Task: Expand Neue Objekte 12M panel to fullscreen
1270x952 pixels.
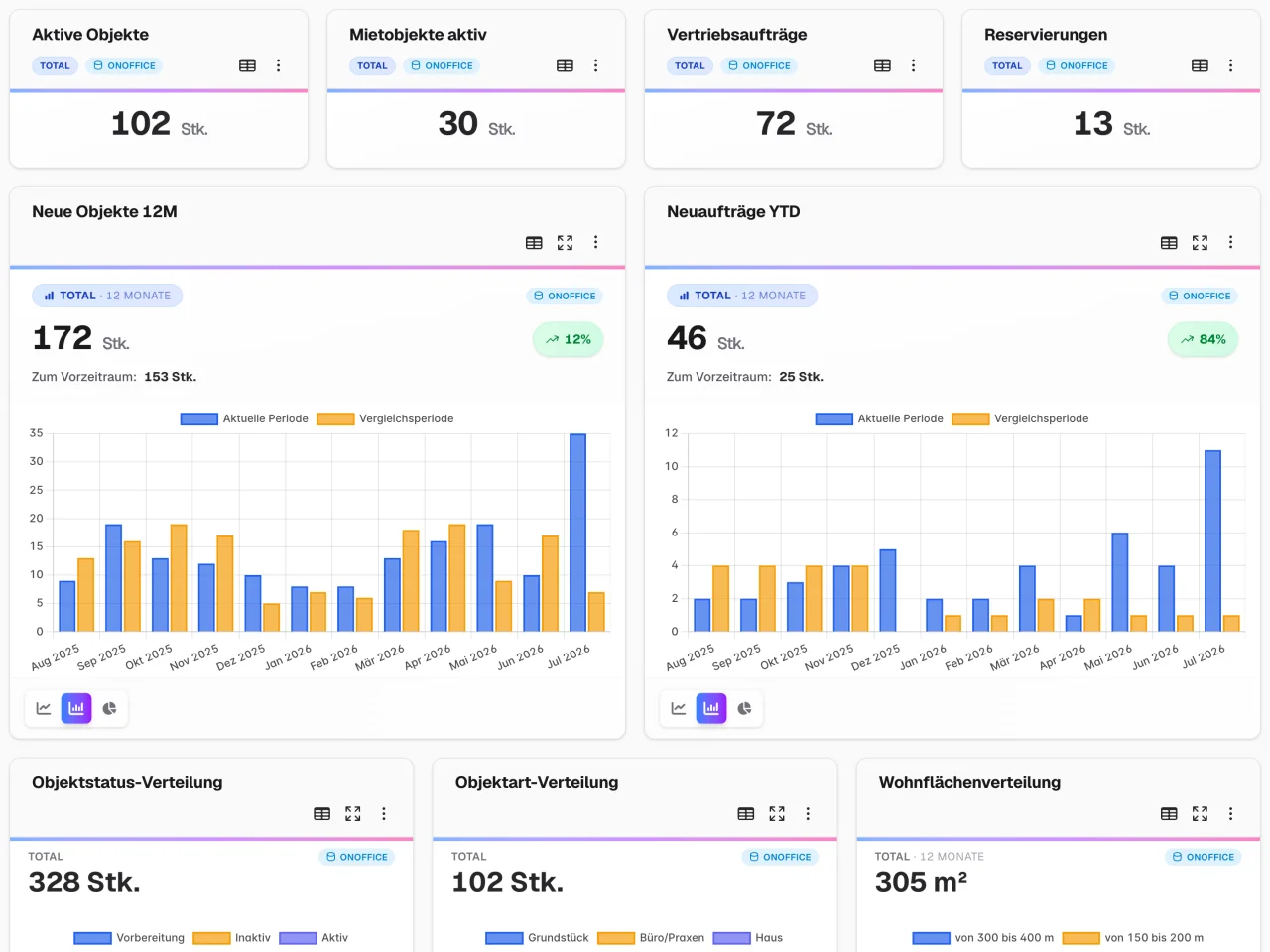Action: tap(565, 242)
